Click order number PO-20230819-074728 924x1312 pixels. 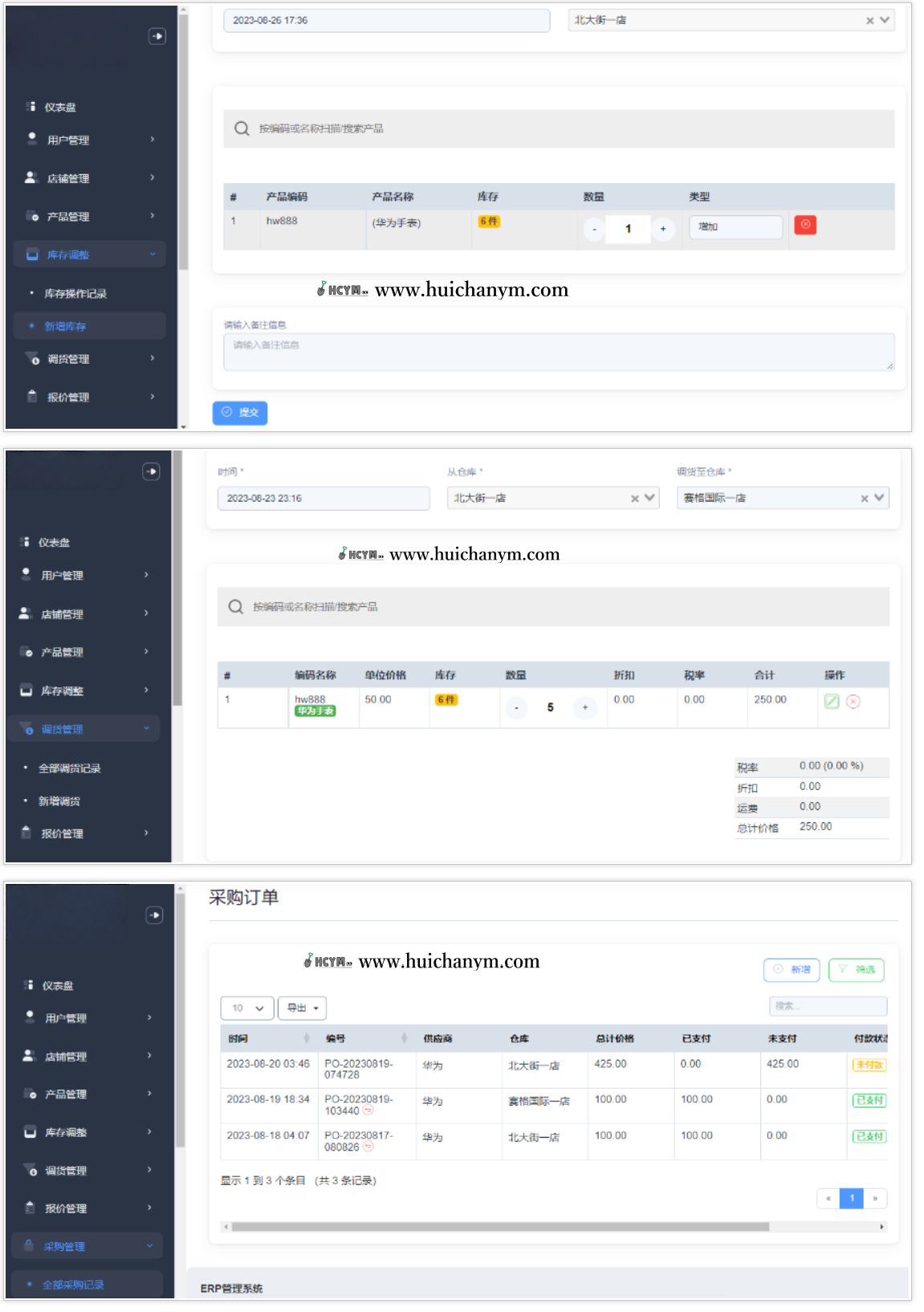click(x=359, y=1070)
